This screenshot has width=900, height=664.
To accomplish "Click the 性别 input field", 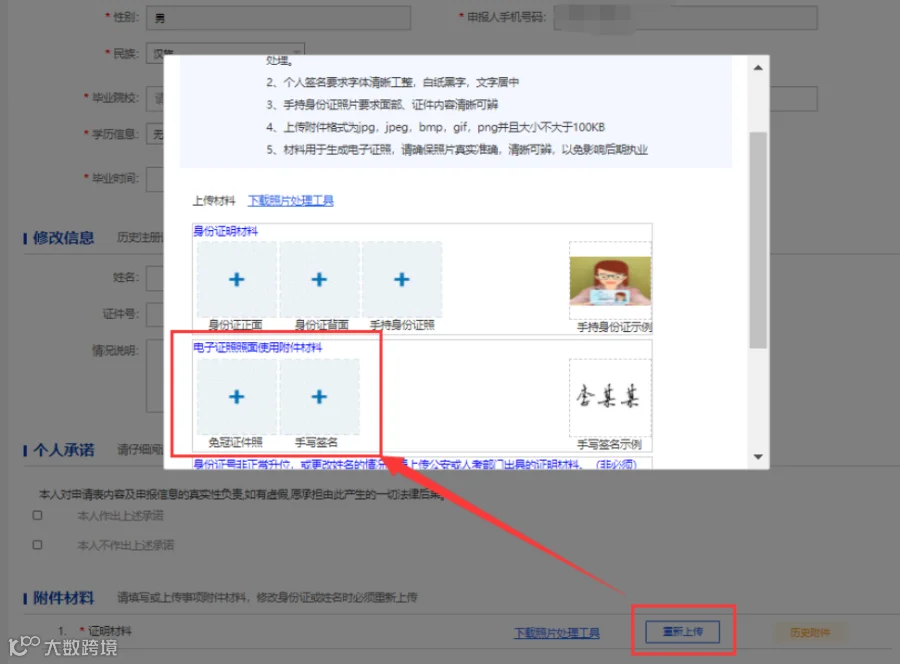I will (x=278, y=18).
